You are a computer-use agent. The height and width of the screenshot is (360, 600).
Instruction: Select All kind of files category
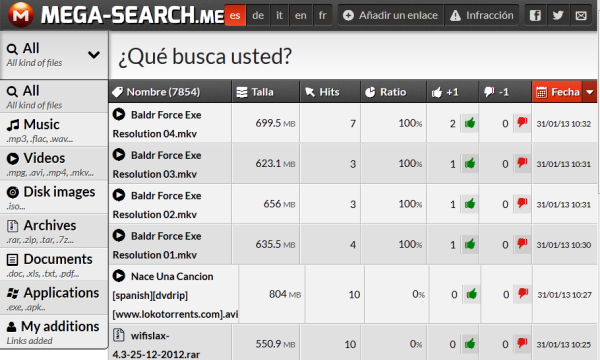pos(54,96)
